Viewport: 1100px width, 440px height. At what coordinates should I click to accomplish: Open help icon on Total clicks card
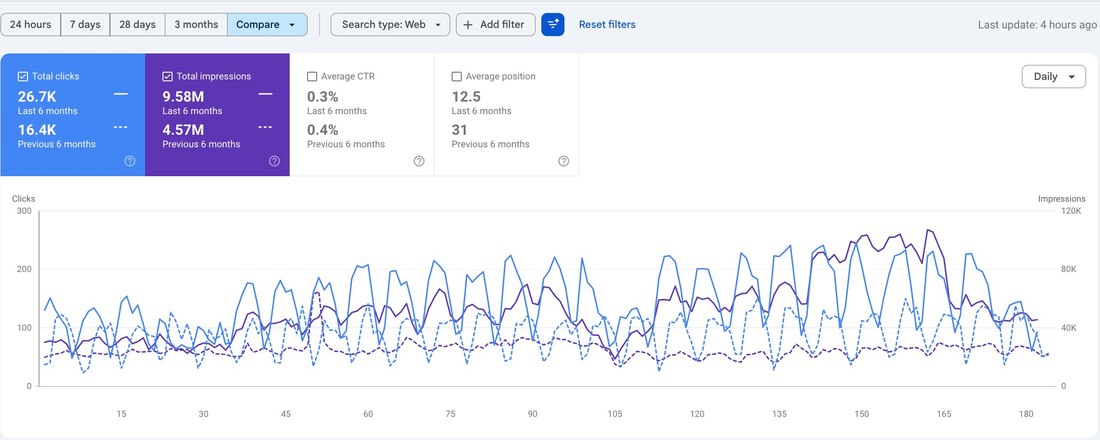click(130, 161)
